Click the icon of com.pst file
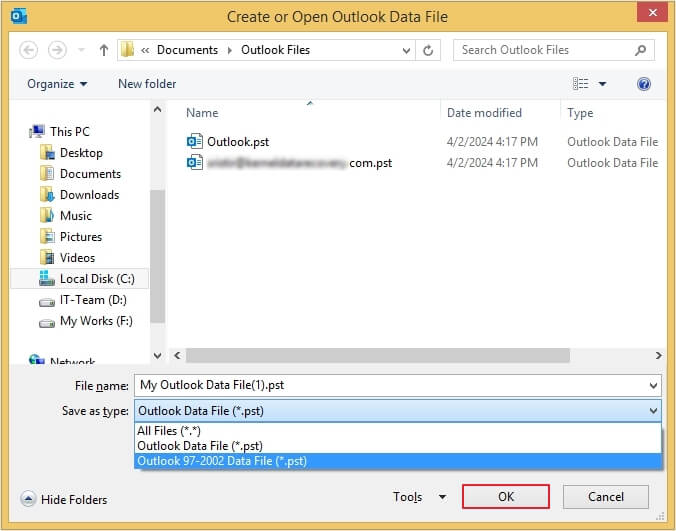Image resolution: width=676 pixels, height=531 pixels. click(x=195, y=162)
